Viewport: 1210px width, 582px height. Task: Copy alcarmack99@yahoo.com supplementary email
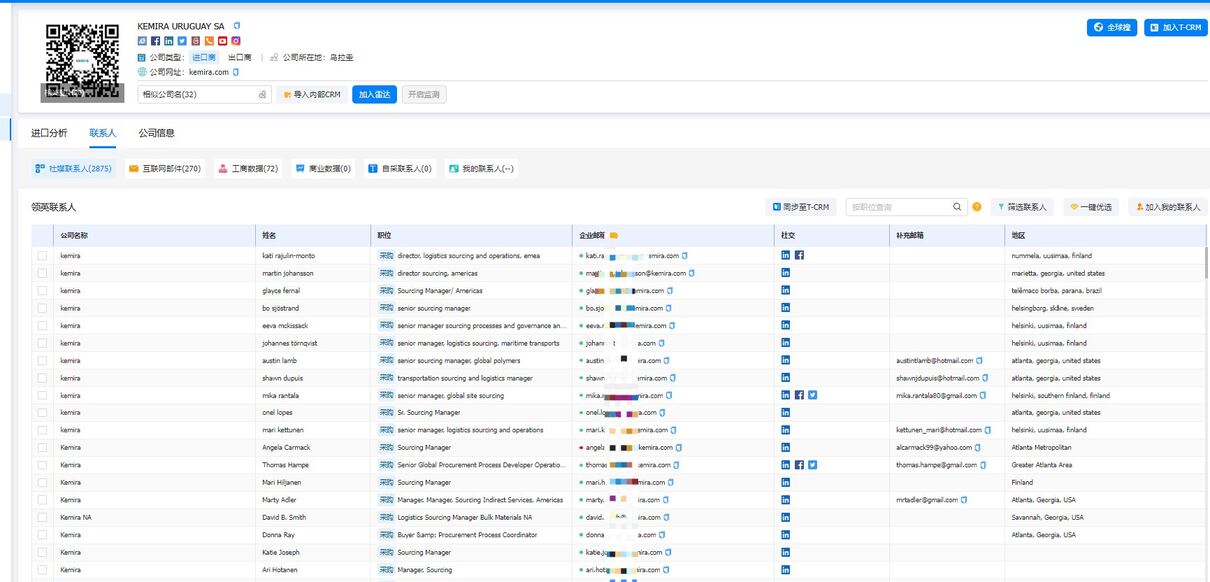tap(978, 448)
